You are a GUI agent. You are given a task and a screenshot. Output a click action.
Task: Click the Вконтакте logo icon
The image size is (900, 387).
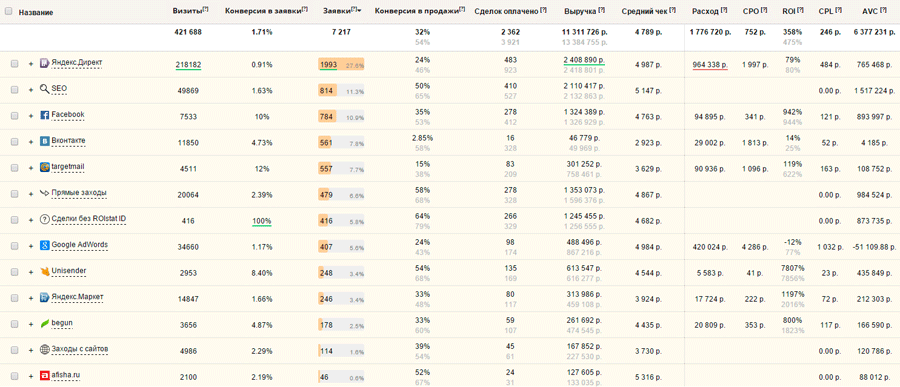tap(44, 141)
